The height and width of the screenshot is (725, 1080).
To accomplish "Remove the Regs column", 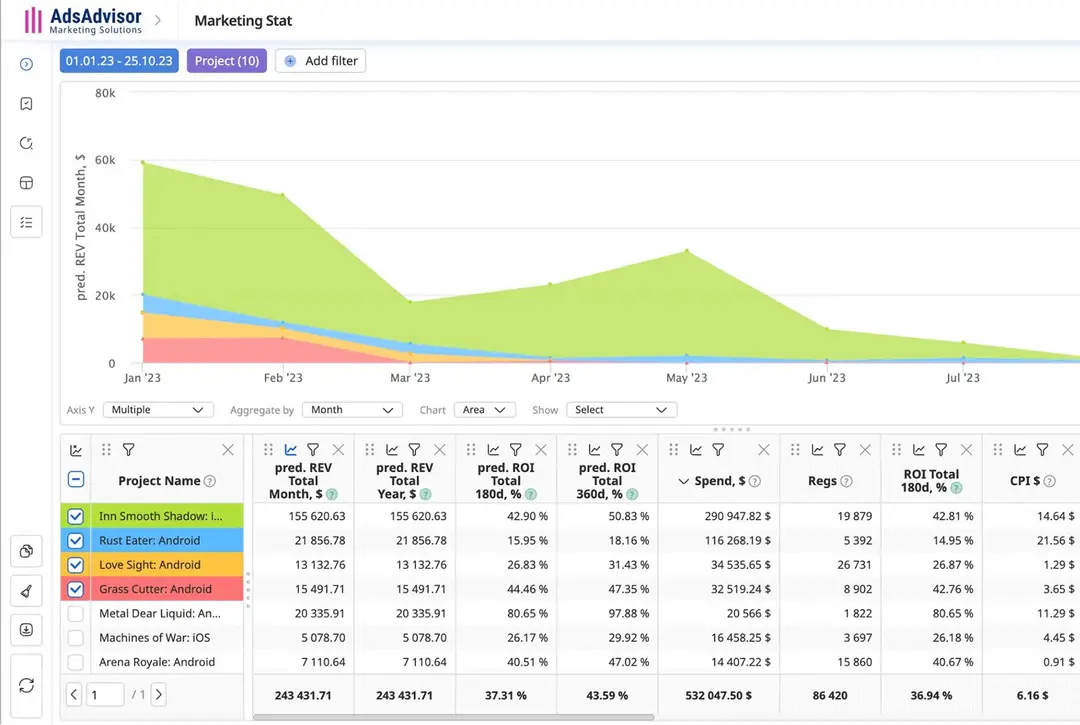I will [x=865, y=450].
